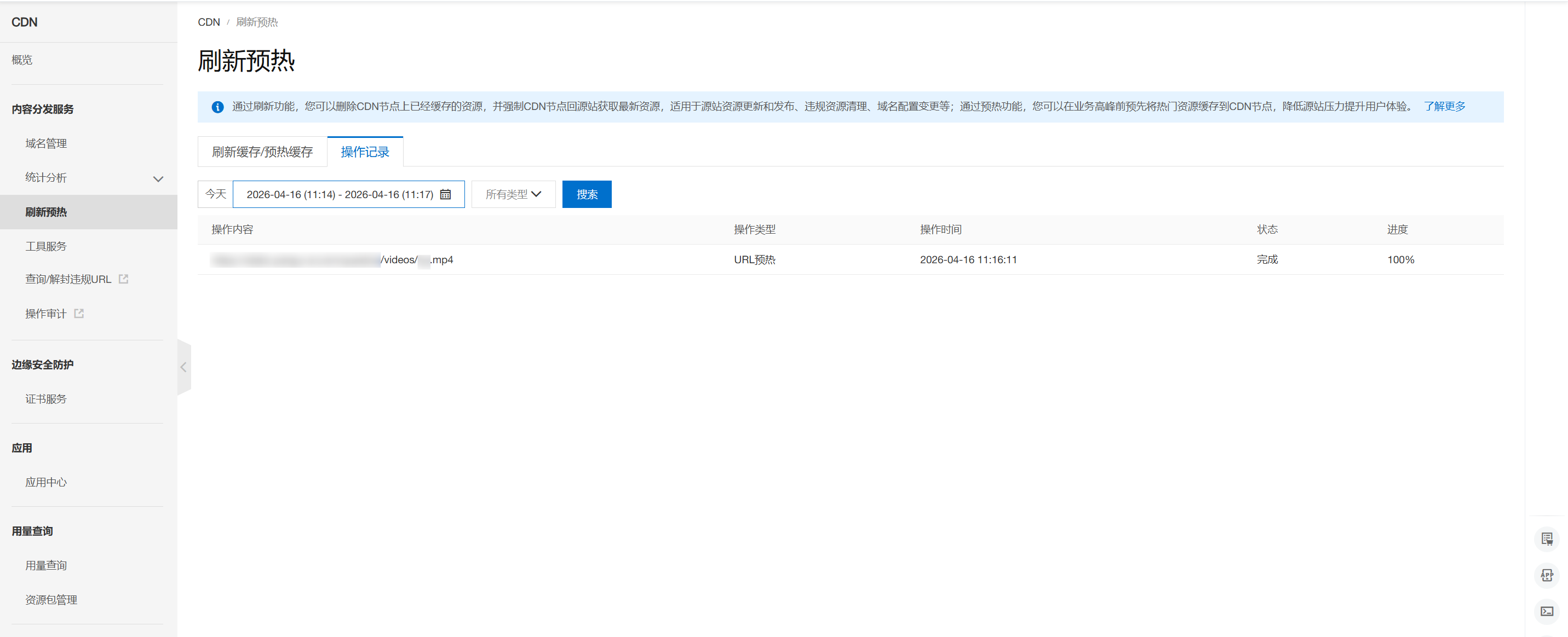1568x637 pixels.
Task: Click the 搜索 search button
Action: (586, 194)
